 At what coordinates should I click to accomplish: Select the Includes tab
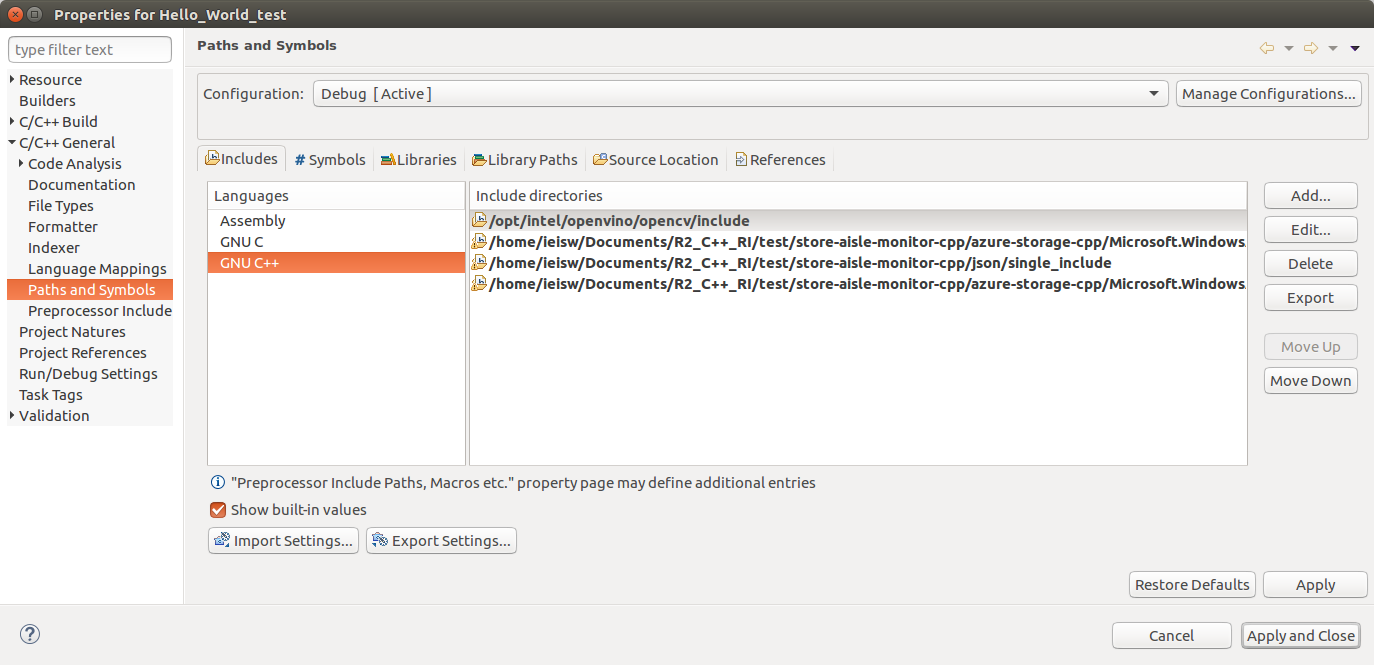[x=241, y=158]
